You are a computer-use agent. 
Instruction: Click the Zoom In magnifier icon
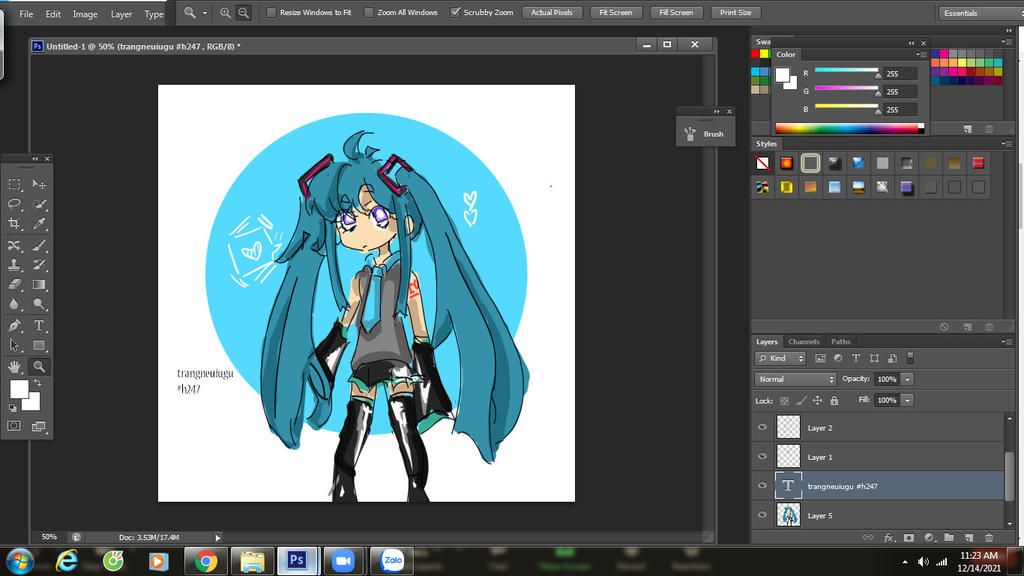coord(225,12)
